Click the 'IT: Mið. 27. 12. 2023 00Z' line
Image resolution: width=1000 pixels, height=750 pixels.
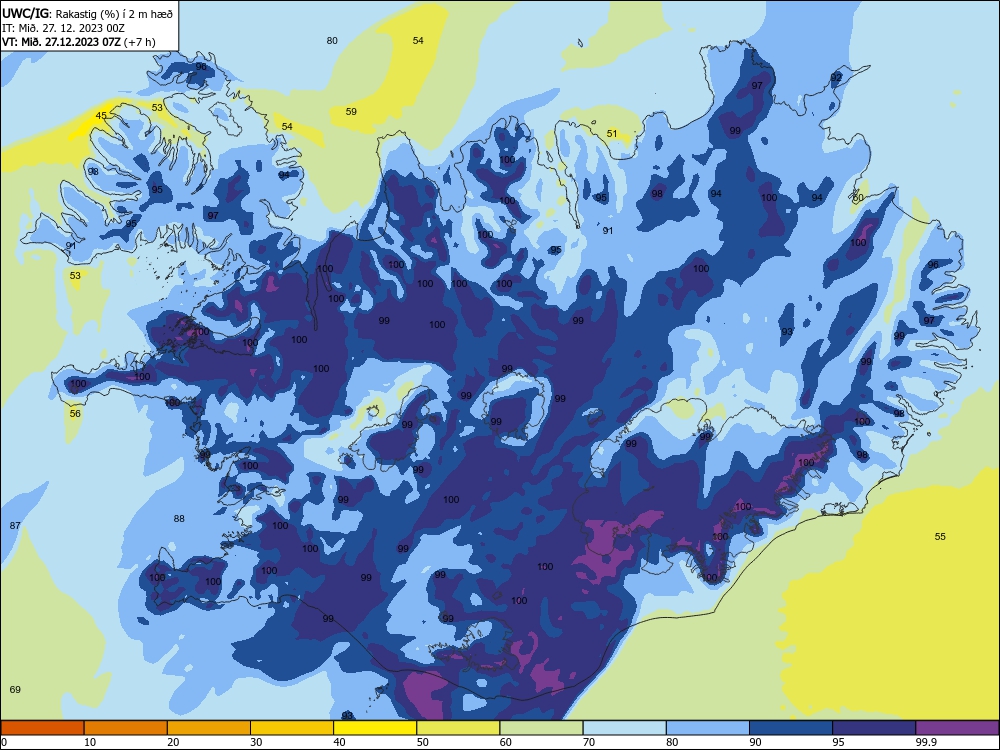point(63,28)
